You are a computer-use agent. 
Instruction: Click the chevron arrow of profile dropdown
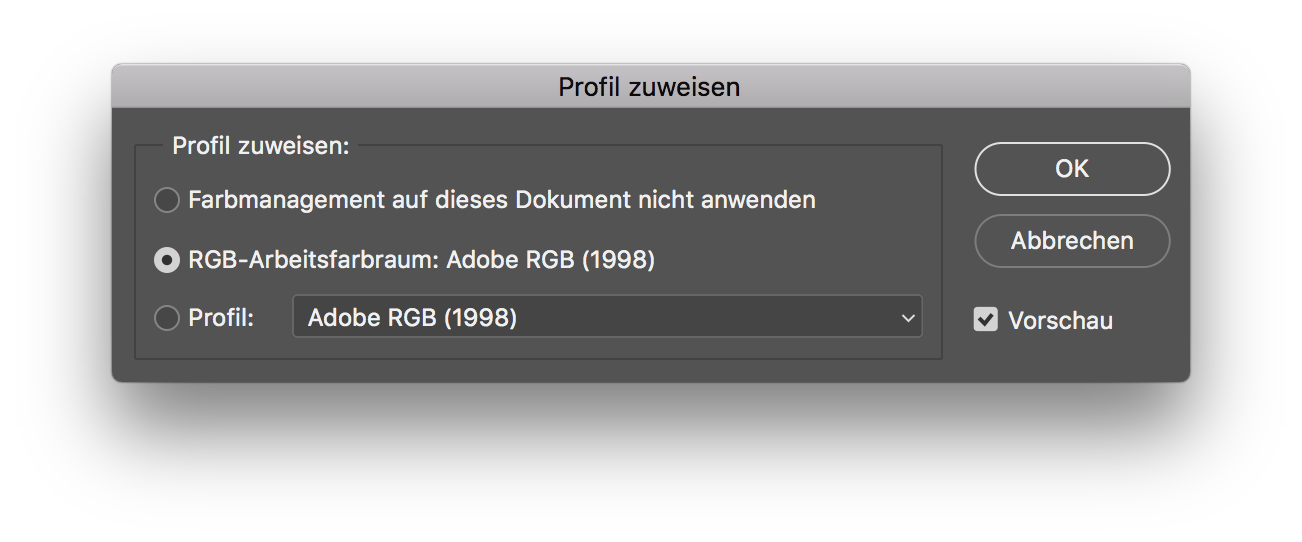[908, 318]
